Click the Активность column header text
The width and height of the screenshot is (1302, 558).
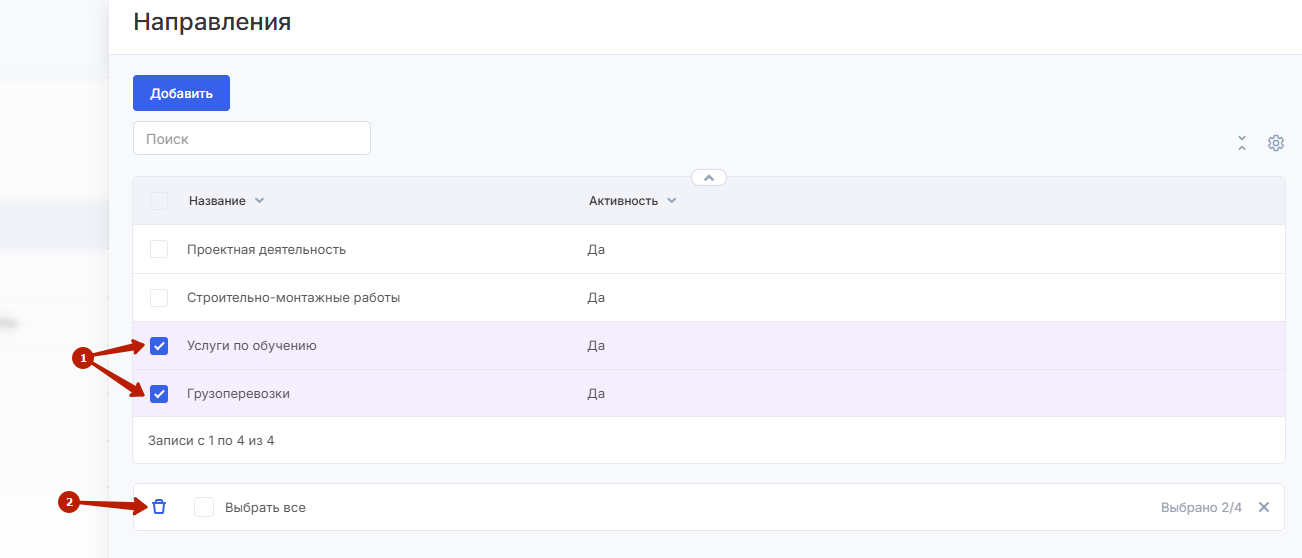[x=624, y=201]
